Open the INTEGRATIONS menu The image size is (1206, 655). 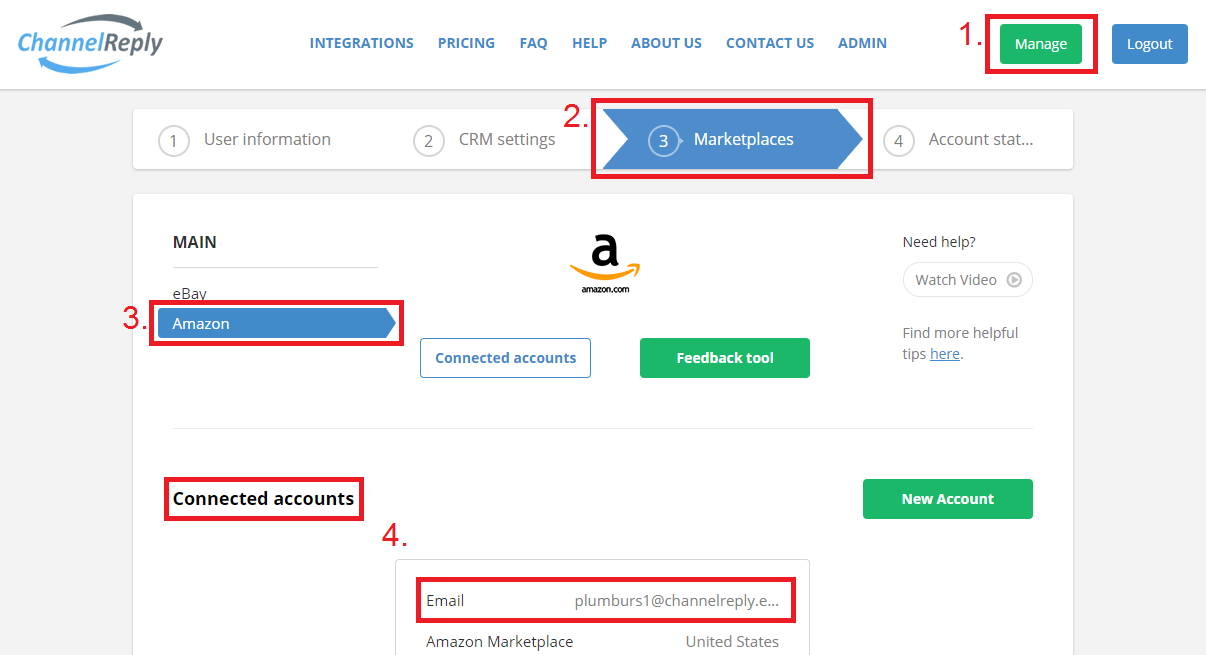pos(361,42)
